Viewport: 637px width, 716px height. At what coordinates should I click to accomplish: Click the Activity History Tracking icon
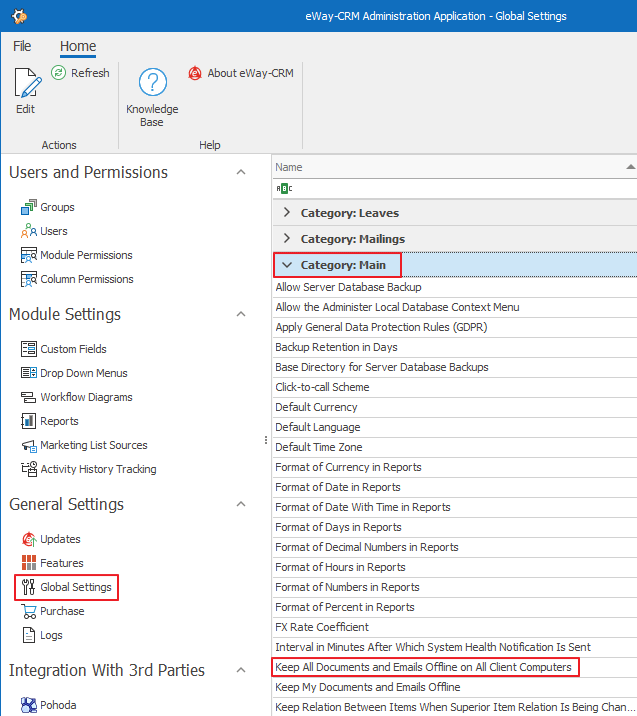tap(29, 469)
